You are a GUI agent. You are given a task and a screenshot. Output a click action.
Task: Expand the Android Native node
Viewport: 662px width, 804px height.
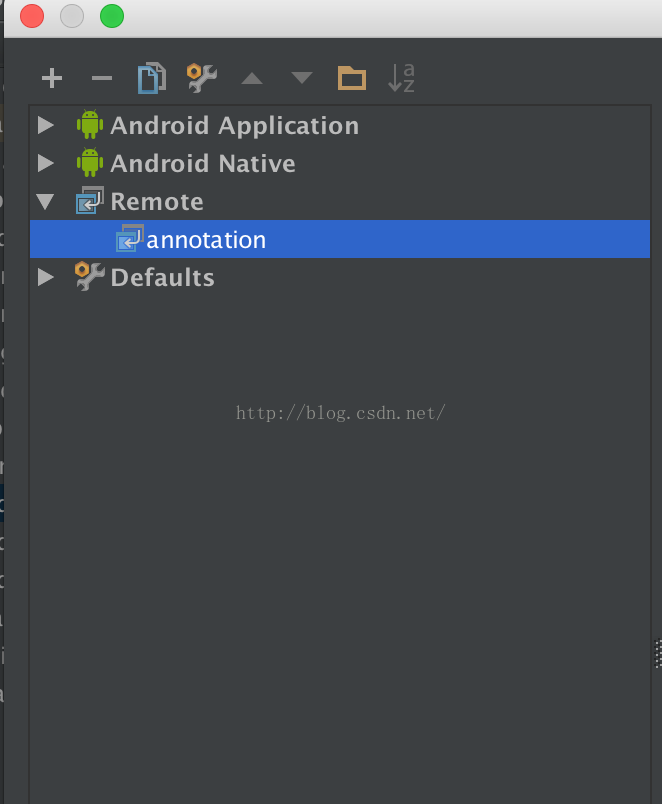[x=46, y=163]
